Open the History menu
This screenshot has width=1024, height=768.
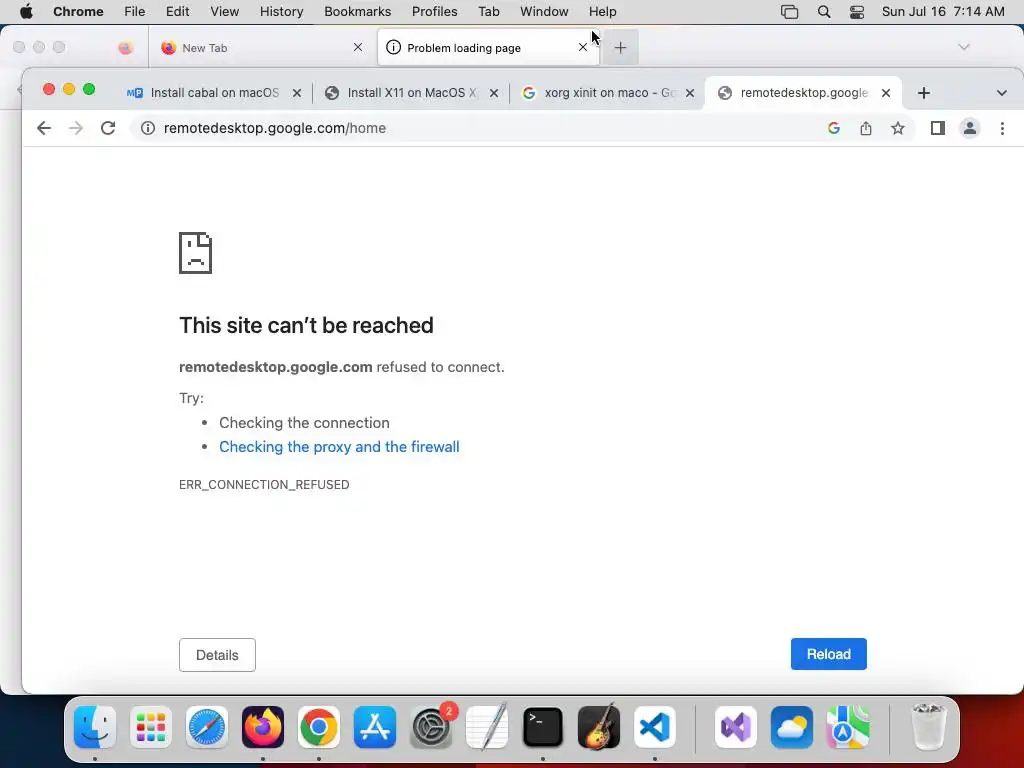tap(281, 12)
